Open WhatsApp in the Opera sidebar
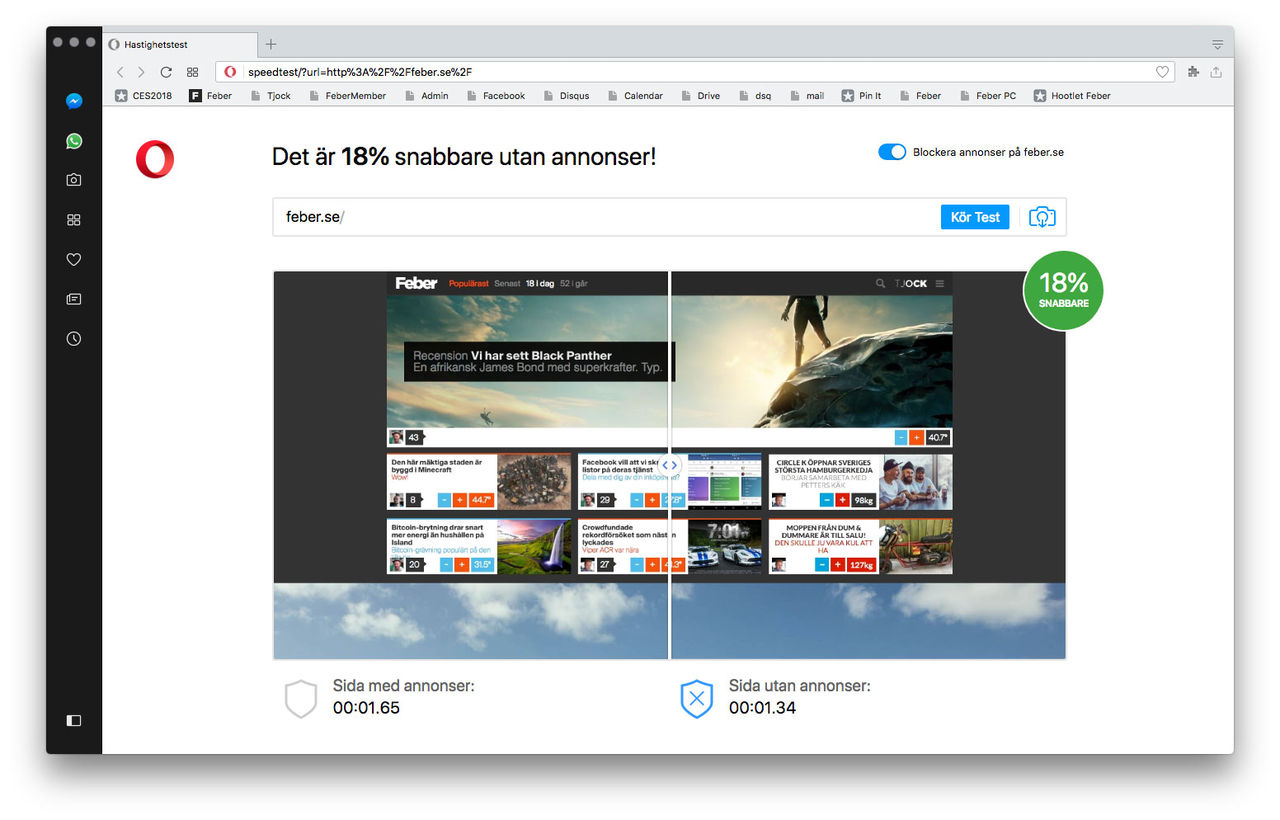 click(x=74, y=141)
